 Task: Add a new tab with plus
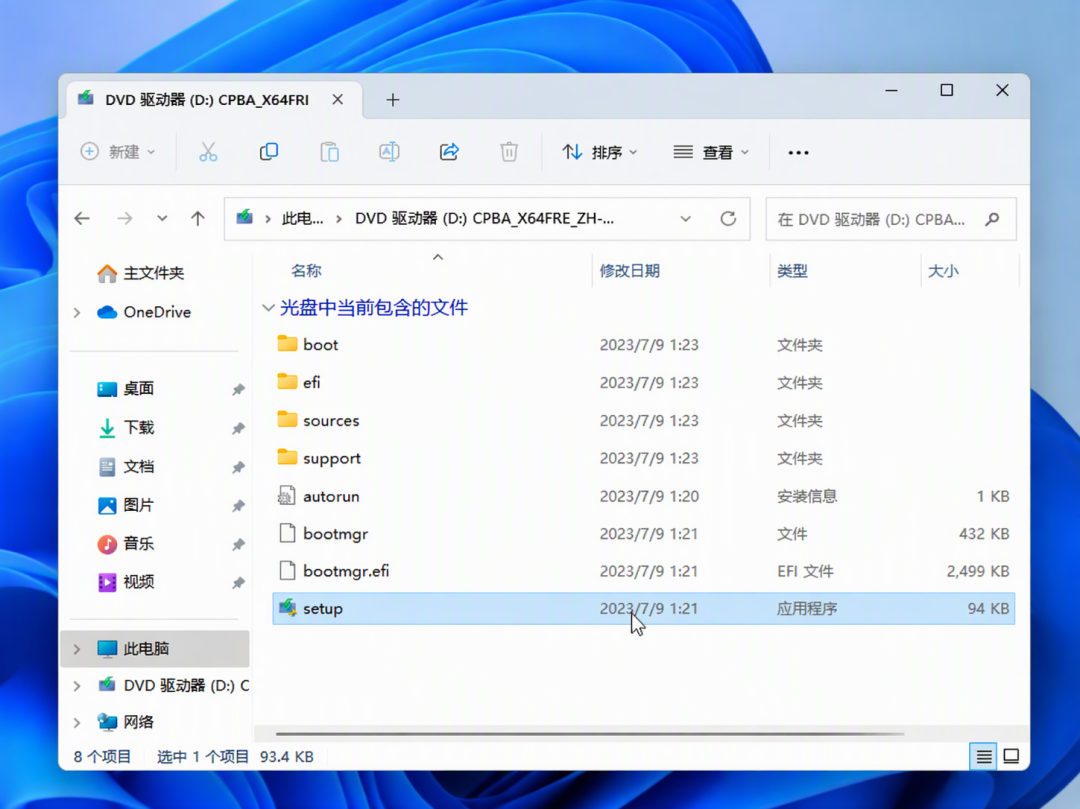coord(393,100)
